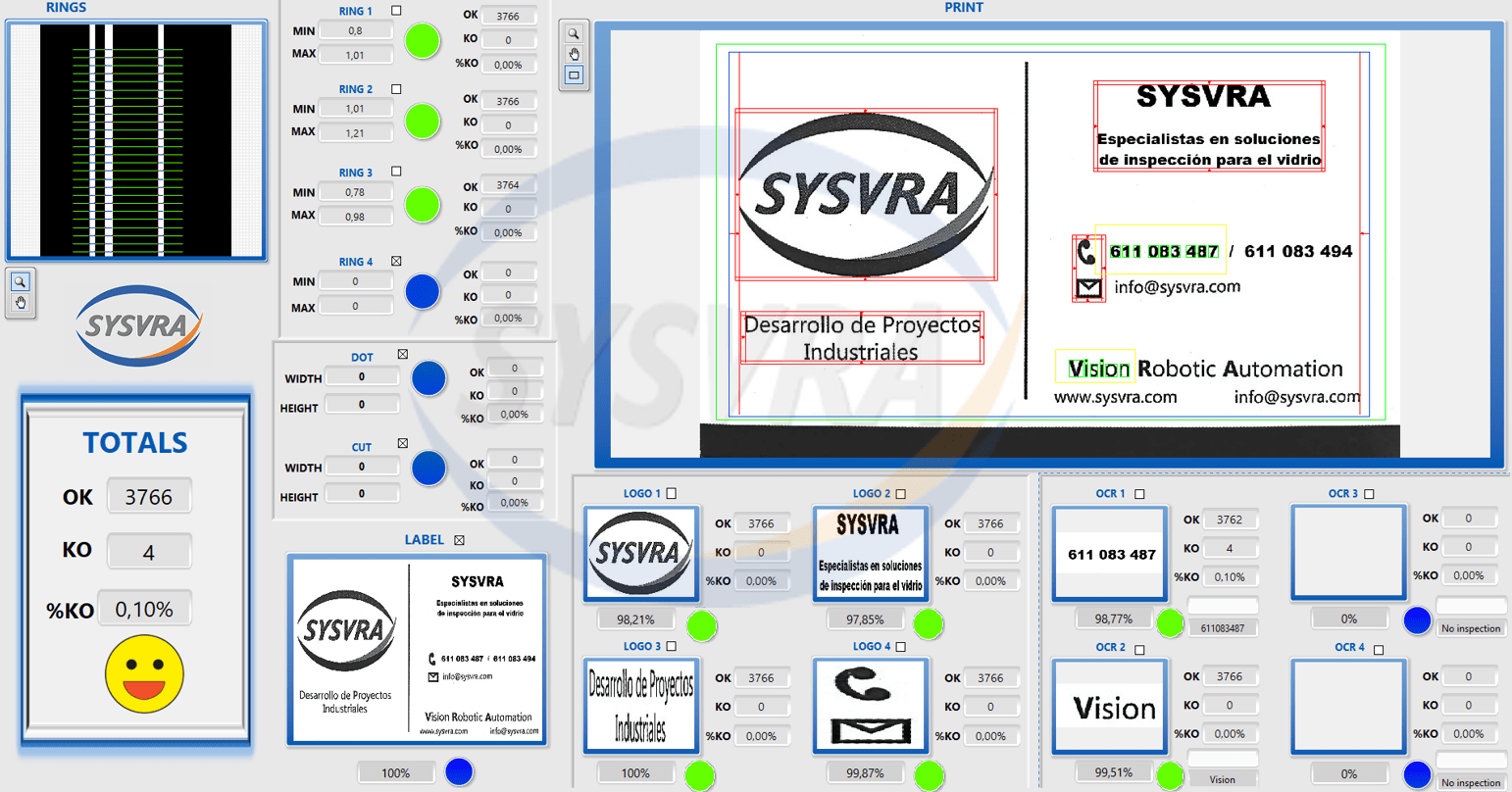Click the LABEL preview image
This screenshot has width=1512, height=792.
417,650
